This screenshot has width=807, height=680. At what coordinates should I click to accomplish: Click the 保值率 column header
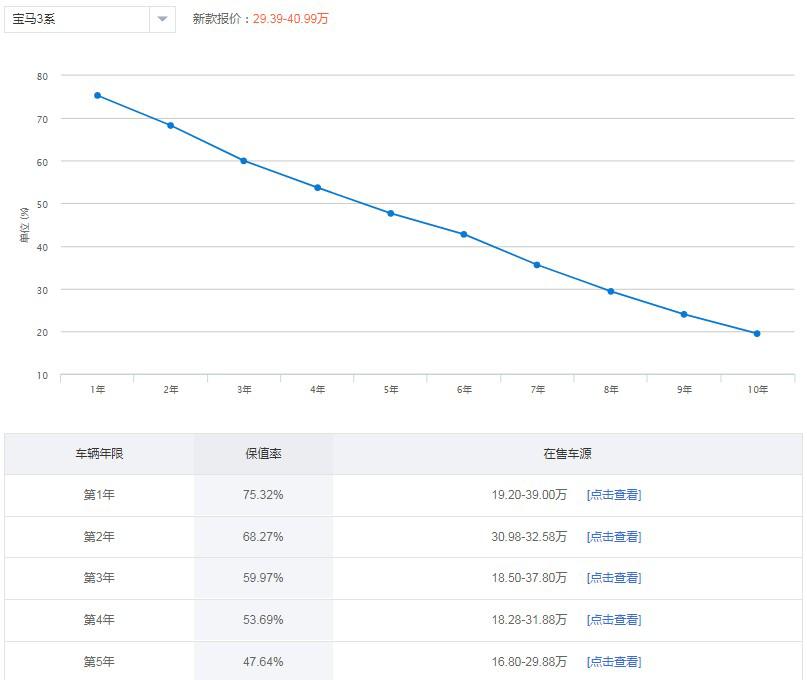pyautogui.click(x=263, y=454)
